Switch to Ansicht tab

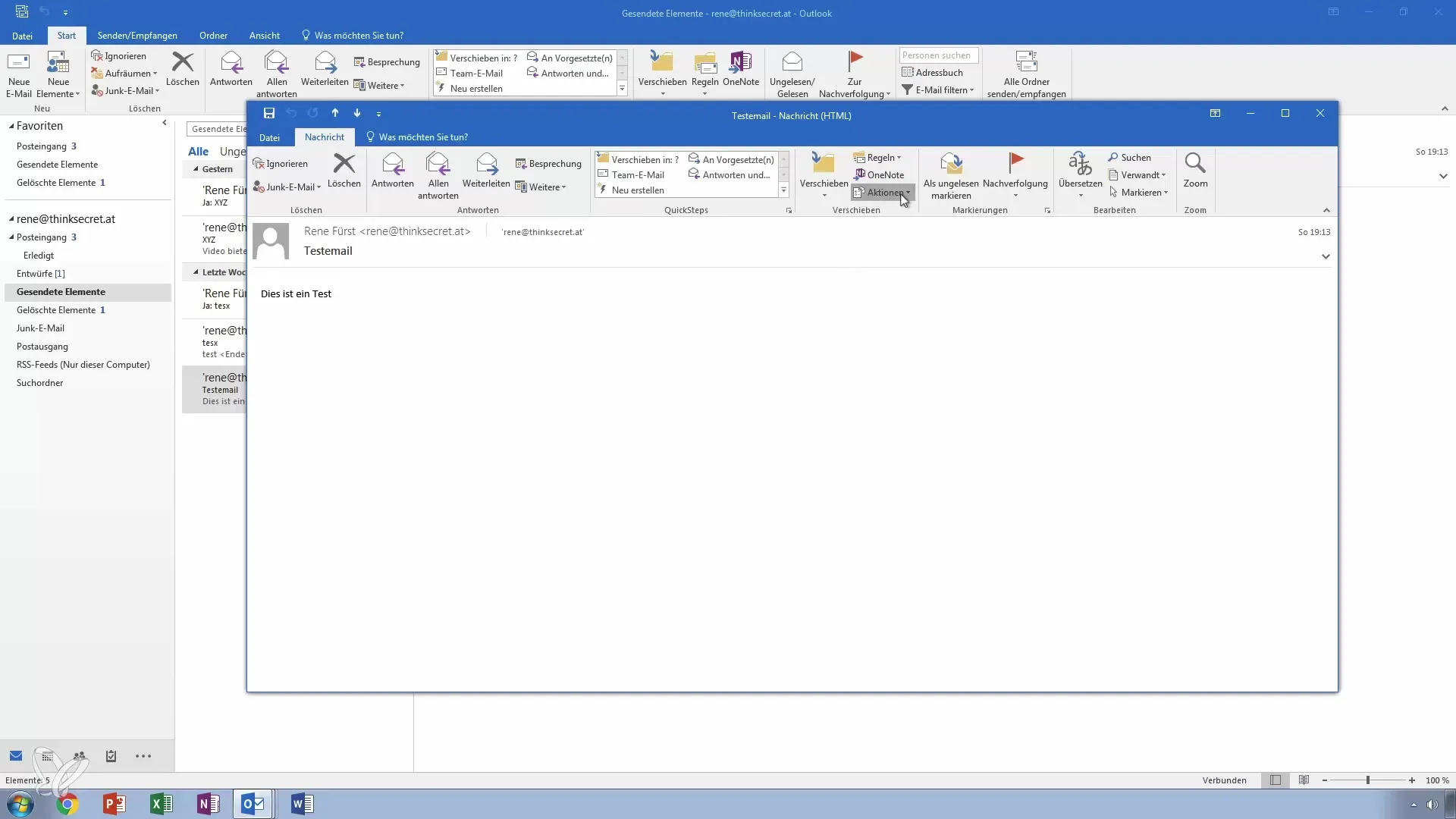264,36
